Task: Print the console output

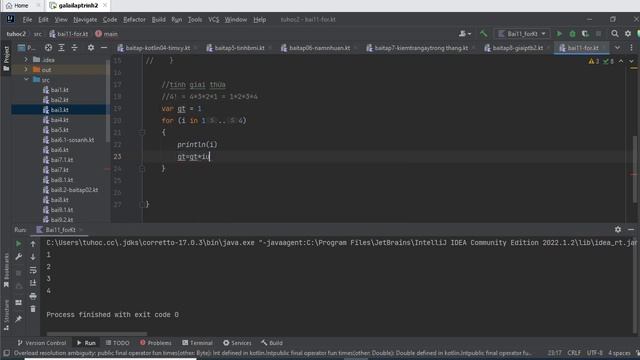Action: pyautogui.click(x=33, y=296)
